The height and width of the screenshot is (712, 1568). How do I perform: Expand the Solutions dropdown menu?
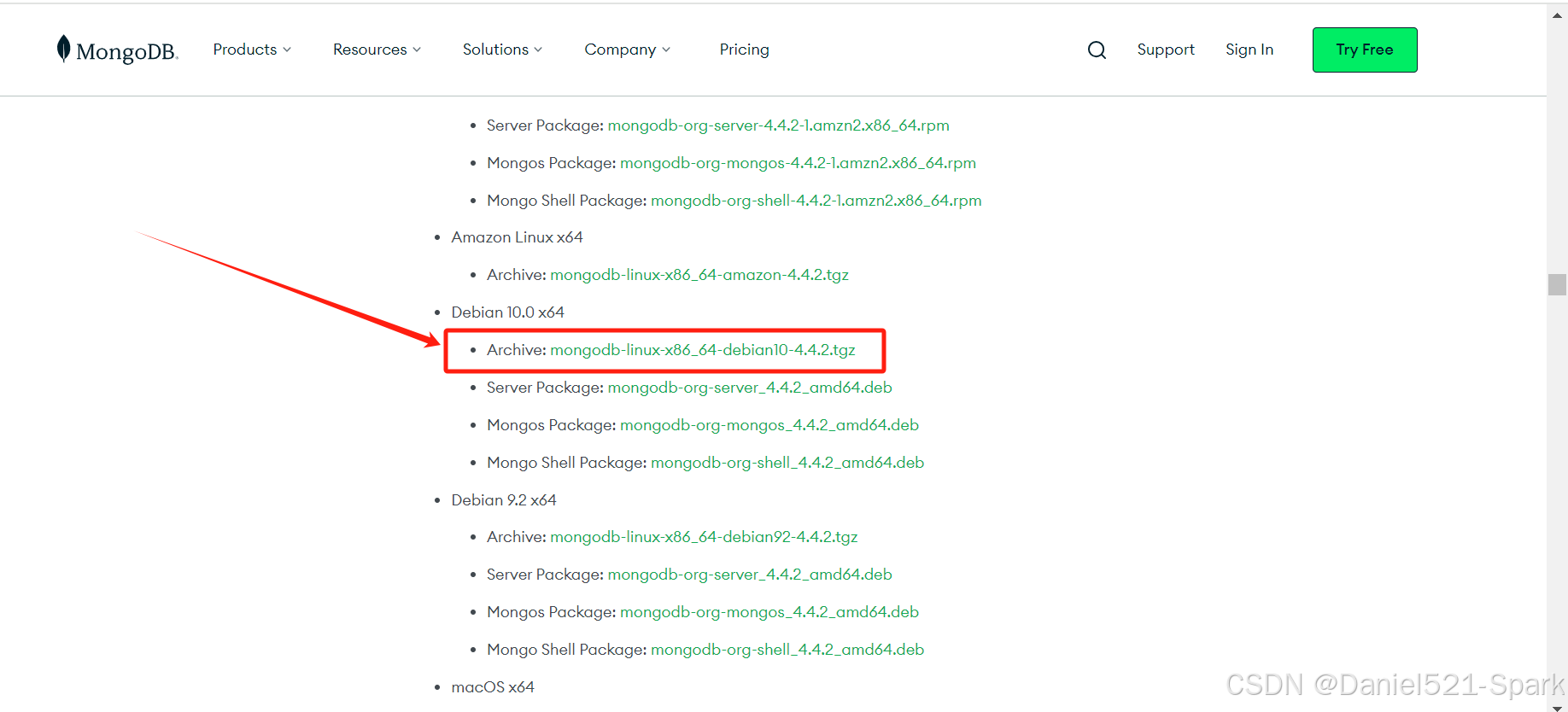[502, 50]
